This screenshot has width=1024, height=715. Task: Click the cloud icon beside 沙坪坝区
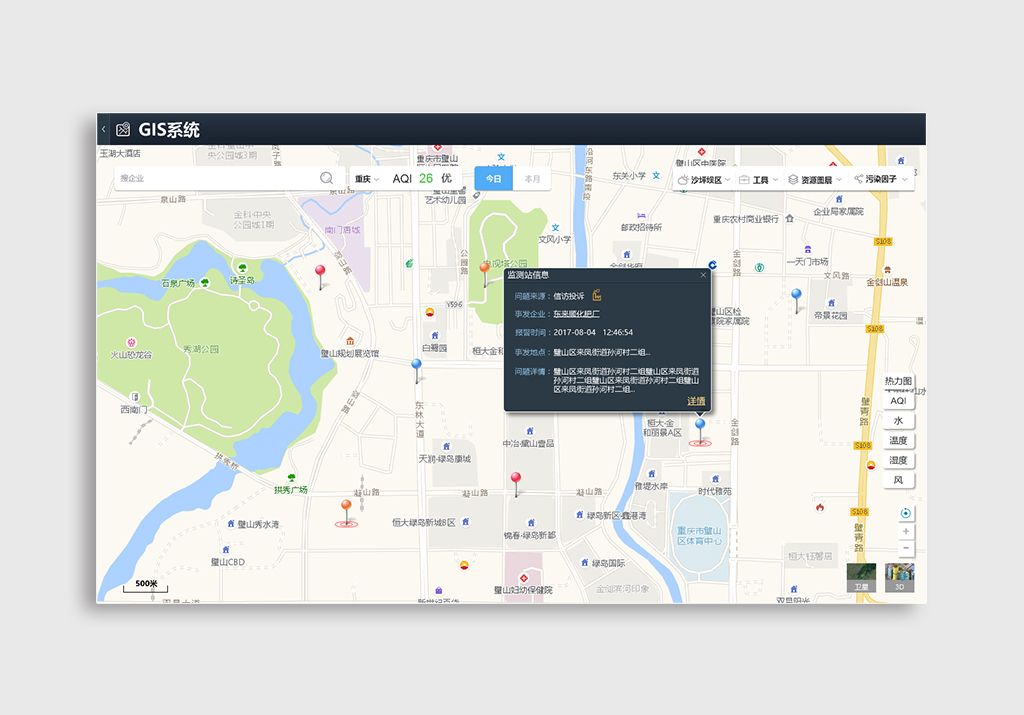[682, 180]
